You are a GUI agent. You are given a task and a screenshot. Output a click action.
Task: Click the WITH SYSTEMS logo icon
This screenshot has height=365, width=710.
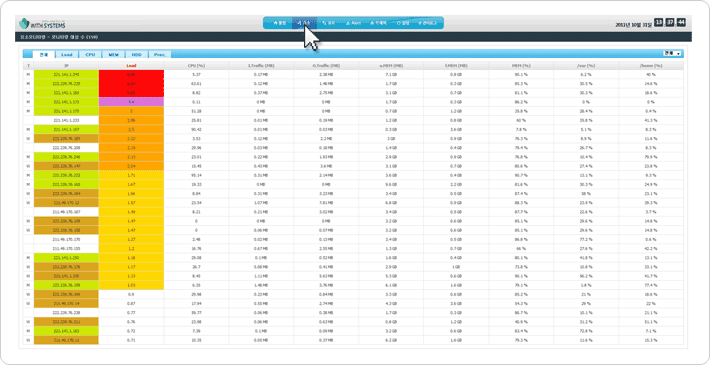point(24,24)
